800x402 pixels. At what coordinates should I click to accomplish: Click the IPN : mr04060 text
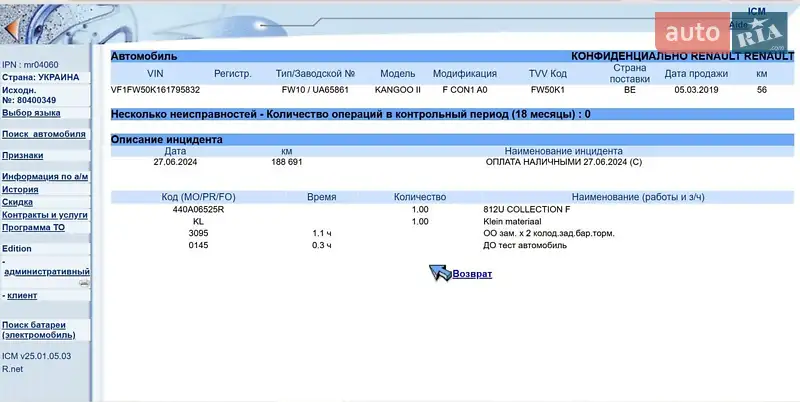[x=30, y=65]
